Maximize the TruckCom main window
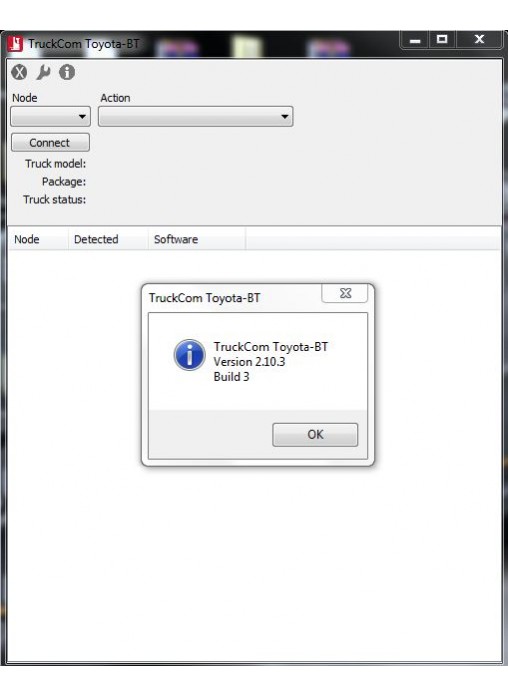The height and width of the screenshot is (696, 508). tap(442, 40)
